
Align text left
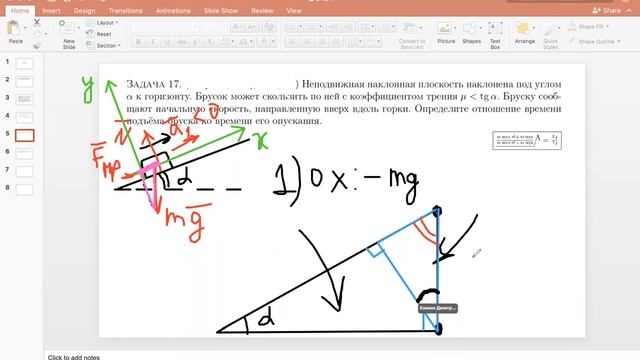tap(292, 42)
